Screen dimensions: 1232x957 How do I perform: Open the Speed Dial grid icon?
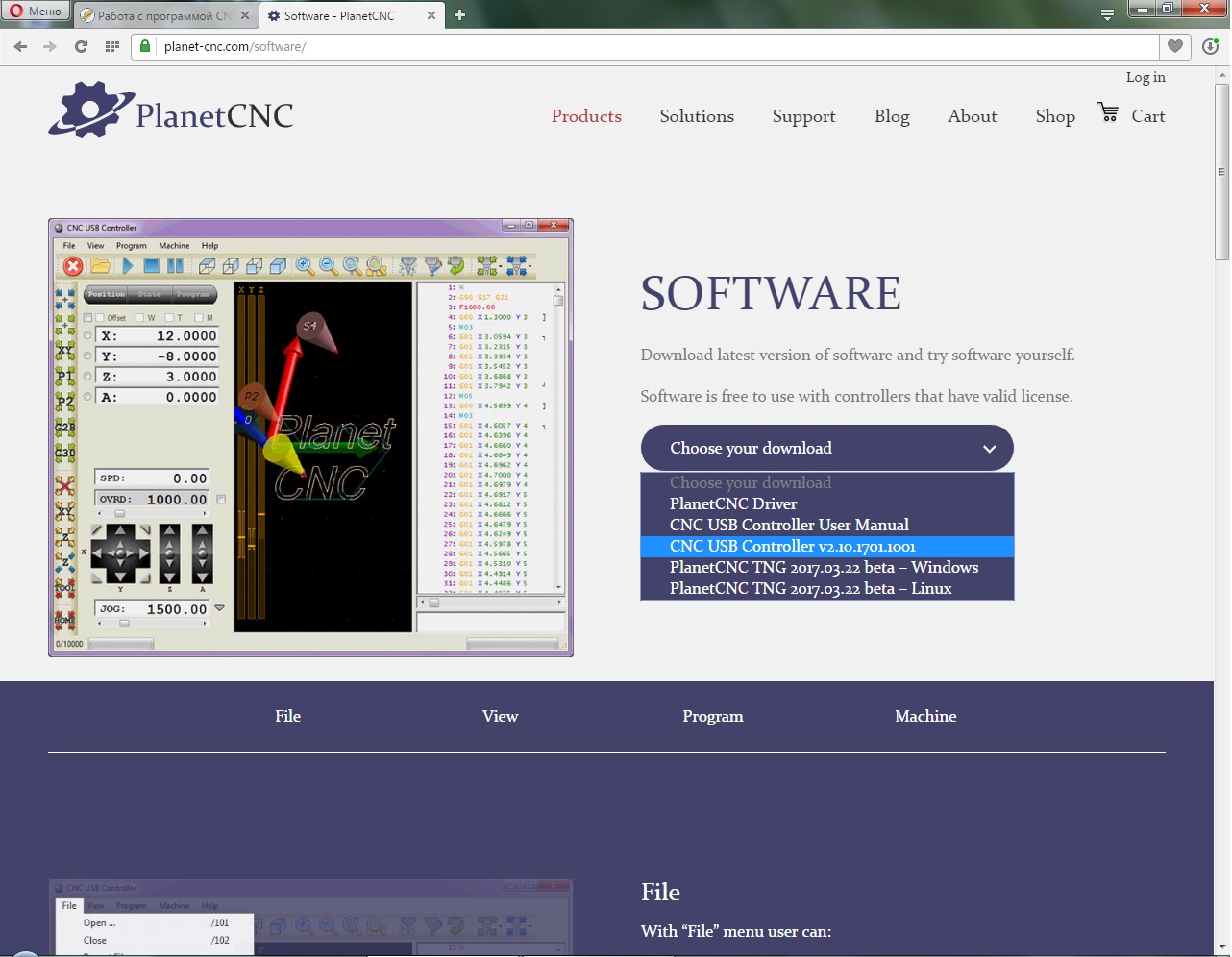pyautogui.click(x=111, y=46)
